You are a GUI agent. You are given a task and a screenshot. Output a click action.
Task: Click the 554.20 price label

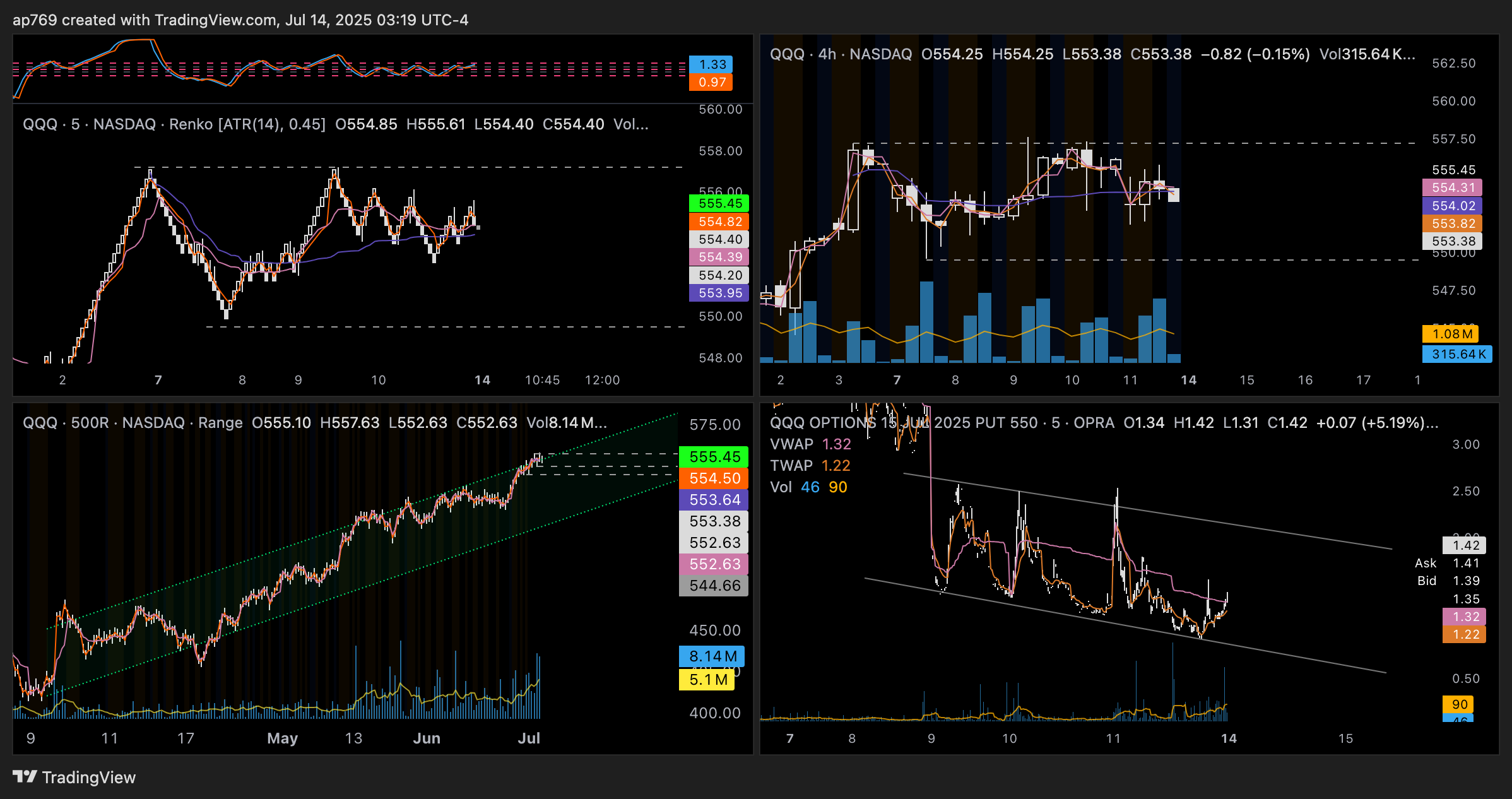pyautogui.click(x=719, y=275)
